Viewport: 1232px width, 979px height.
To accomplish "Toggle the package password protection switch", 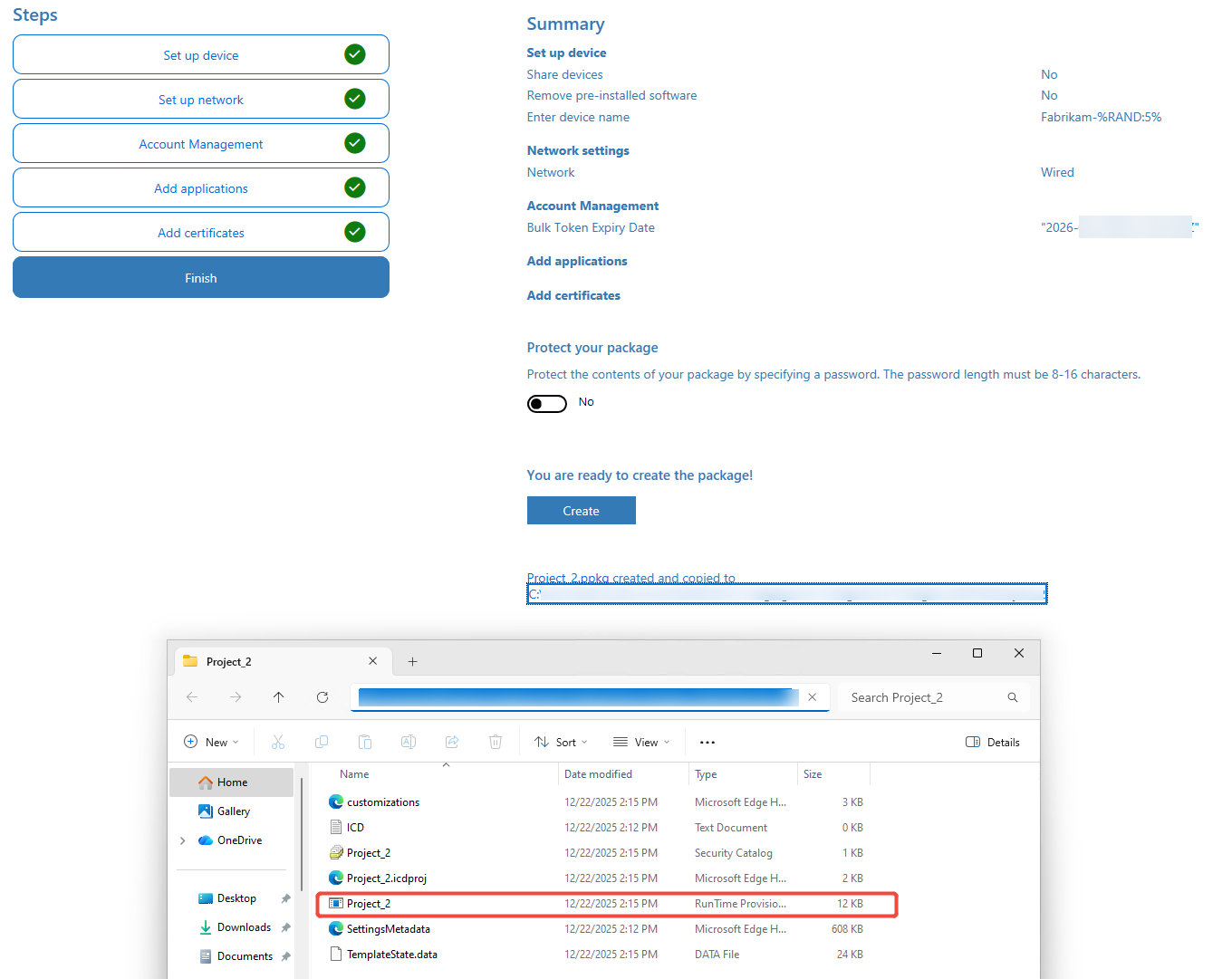I will click(x=547, y=403).
